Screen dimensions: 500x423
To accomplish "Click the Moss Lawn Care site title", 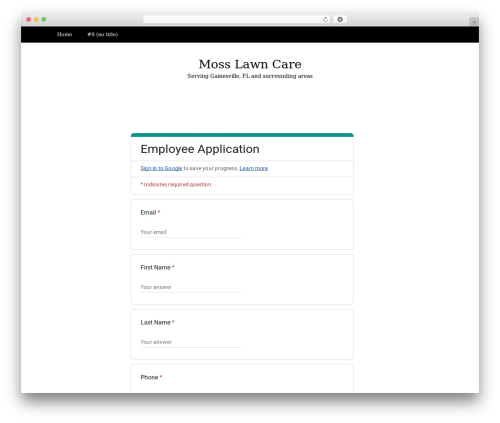I will tap(250, 64).
